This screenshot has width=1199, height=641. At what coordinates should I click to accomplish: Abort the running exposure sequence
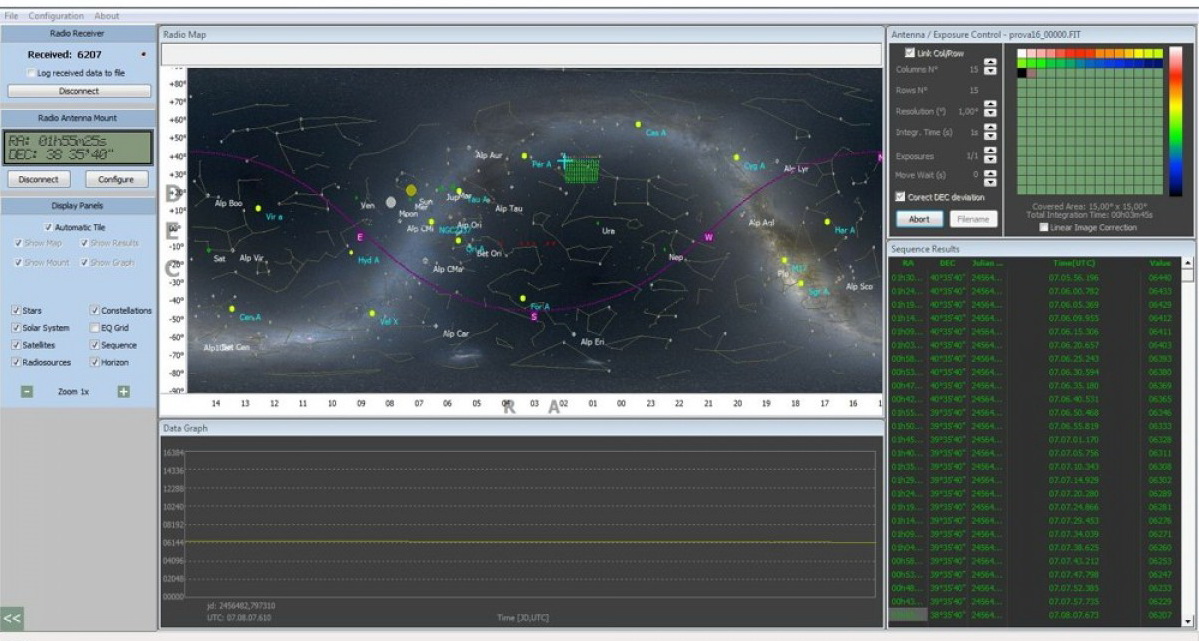[x=919, y=219]
